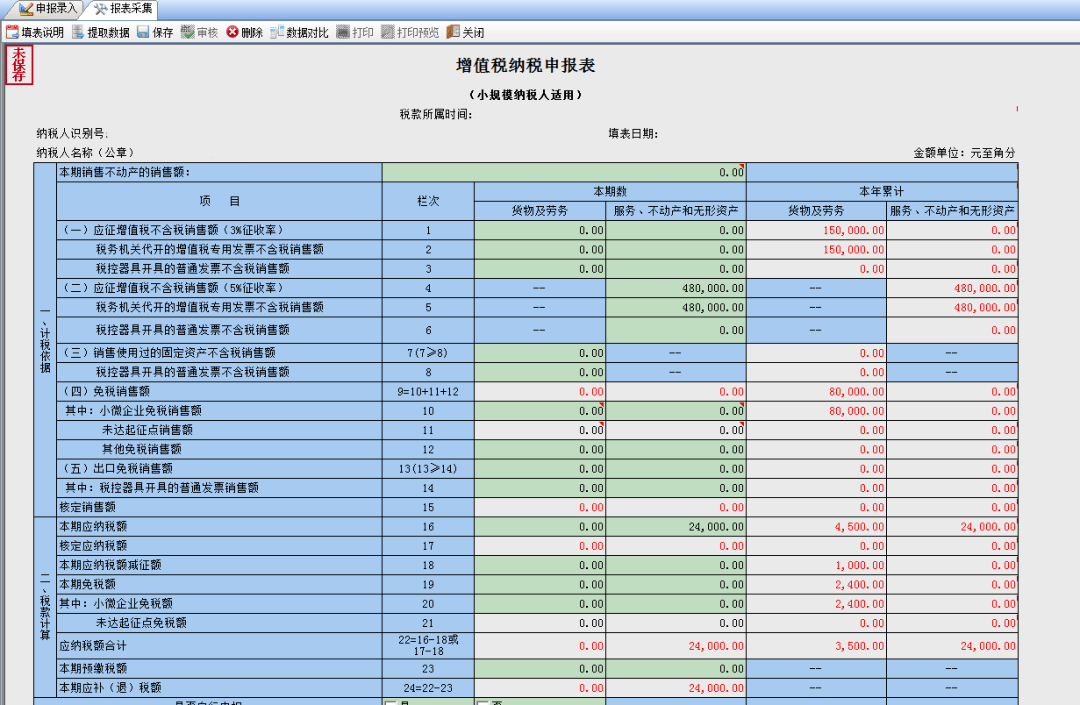Screen dimensions: 1080x705
Task: Click the 填表日期 date field
Action: [x=700, y=133]
